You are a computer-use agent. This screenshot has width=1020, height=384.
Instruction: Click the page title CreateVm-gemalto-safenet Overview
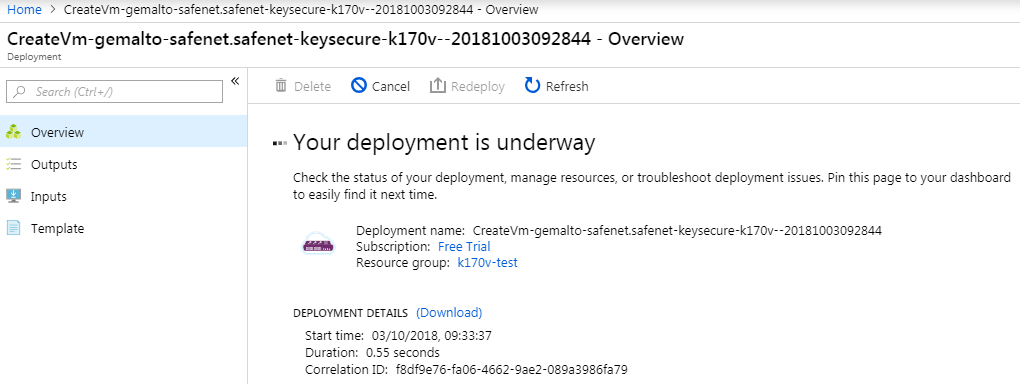[345, 39]
